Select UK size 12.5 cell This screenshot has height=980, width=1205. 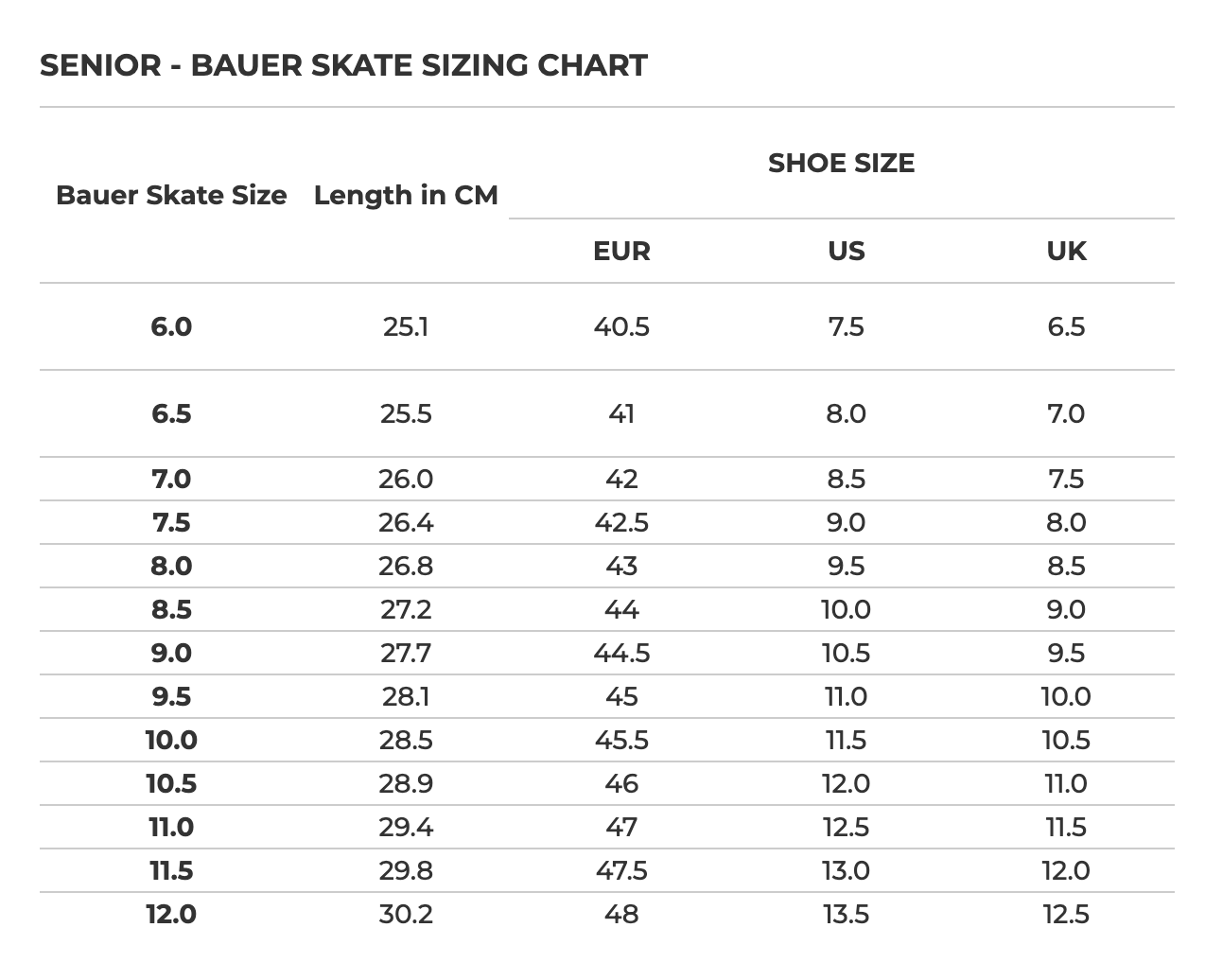coord(1066,914)
